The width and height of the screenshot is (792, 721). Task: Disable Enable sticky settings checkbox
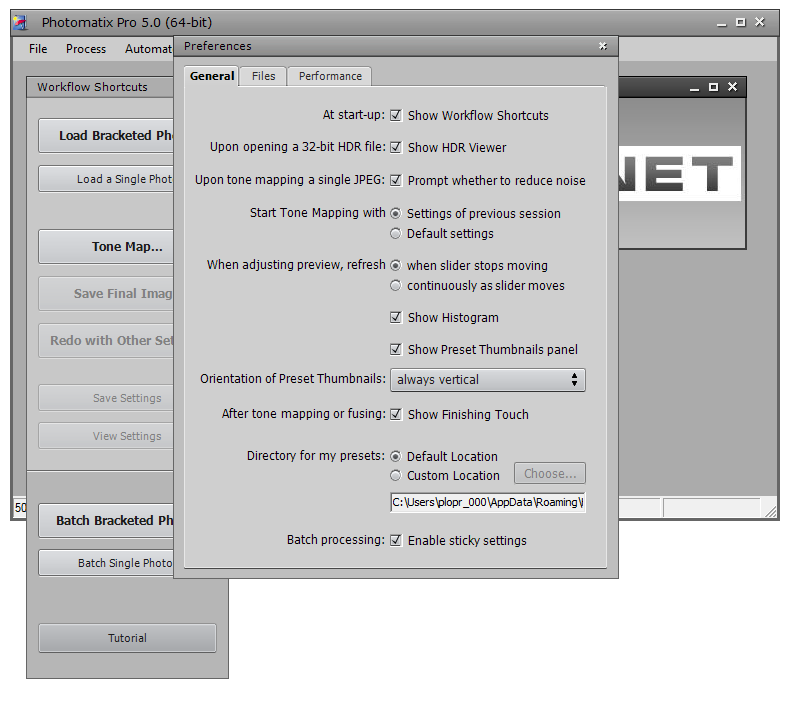(x=396, y=541)
